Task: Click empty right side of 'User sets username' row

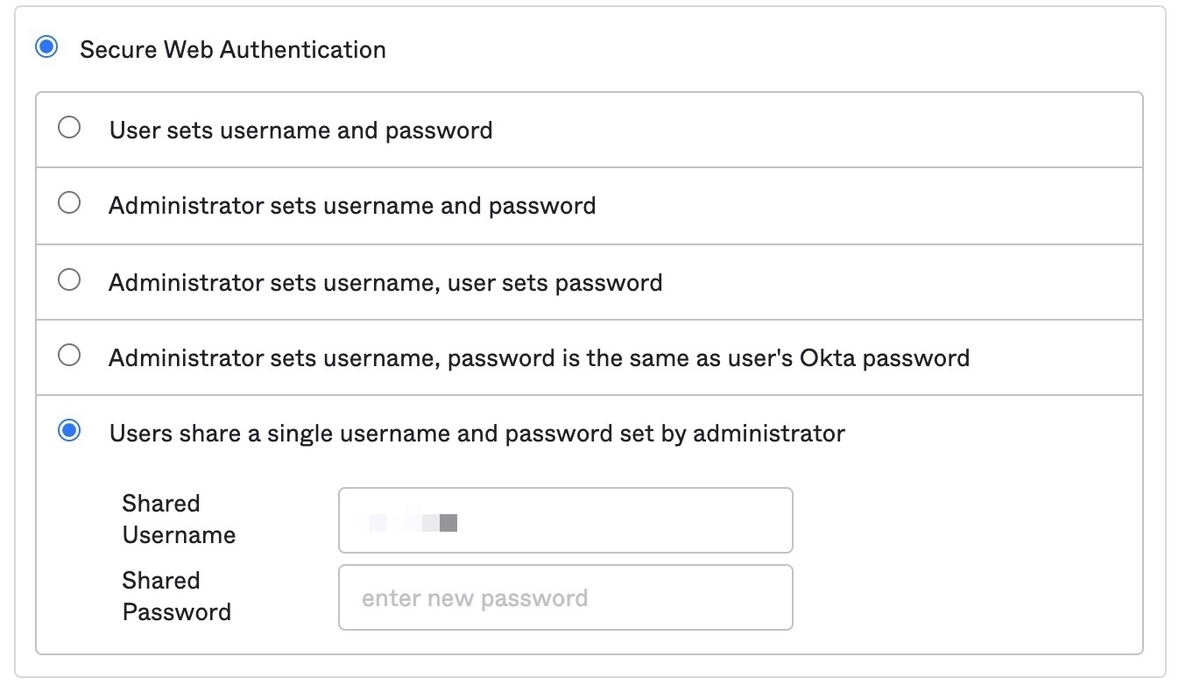Action: [x=850, y=130]
